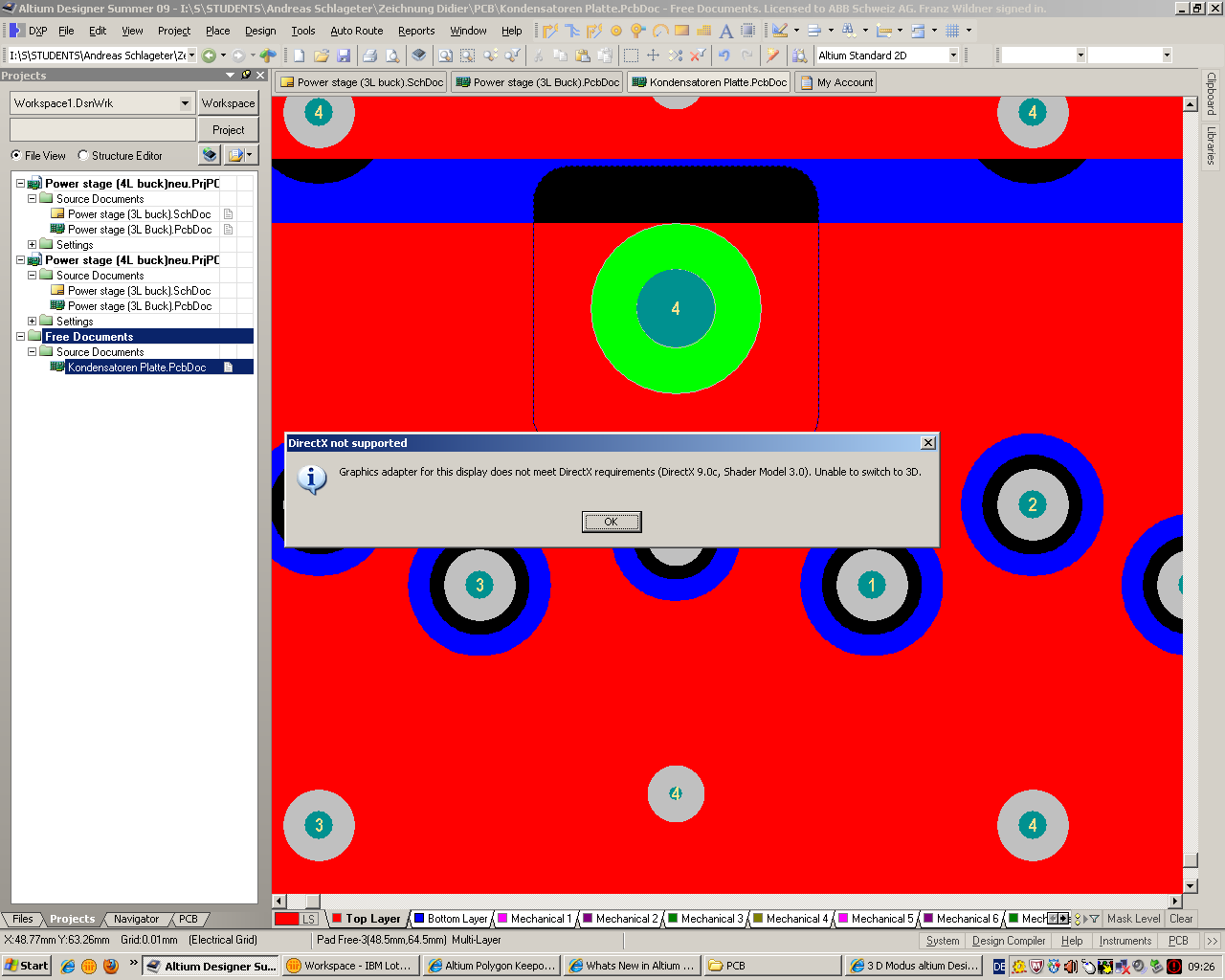Open the Design menu
1225x980 pixels.
[260, 31]
